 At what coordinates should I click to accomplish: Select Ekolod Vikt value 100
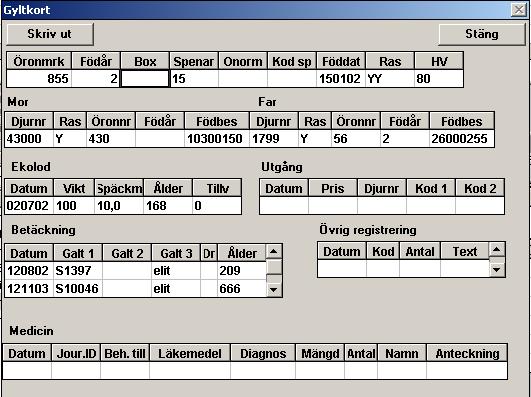[x=74, y=206]
